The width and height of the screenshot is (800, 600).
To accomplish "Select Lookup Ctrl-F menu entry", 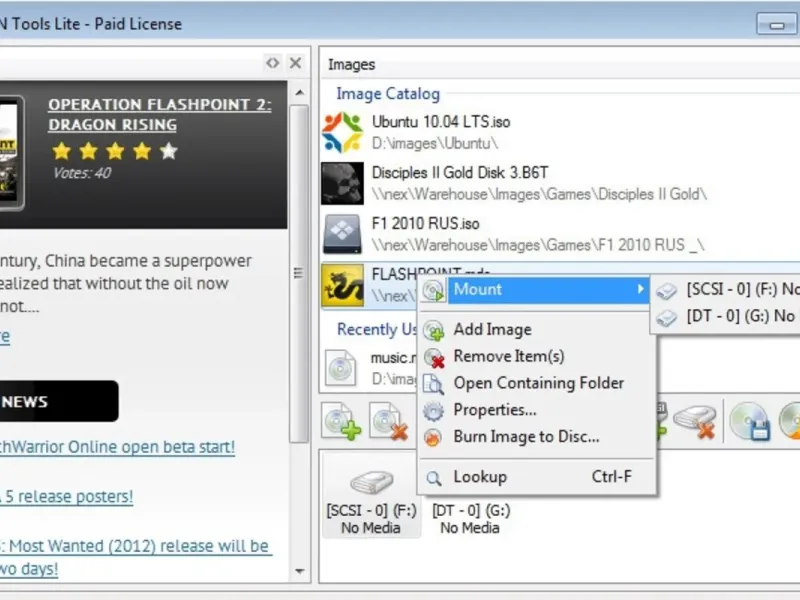I will (x=536, y=477).
